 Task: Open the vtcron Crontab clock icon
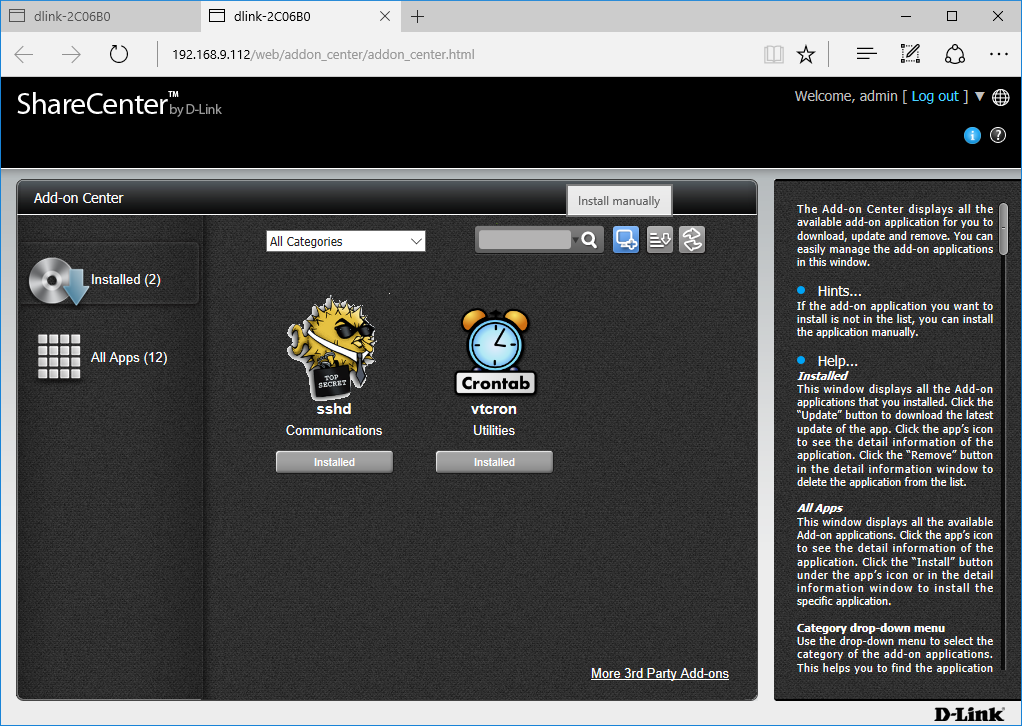[495, 351]
